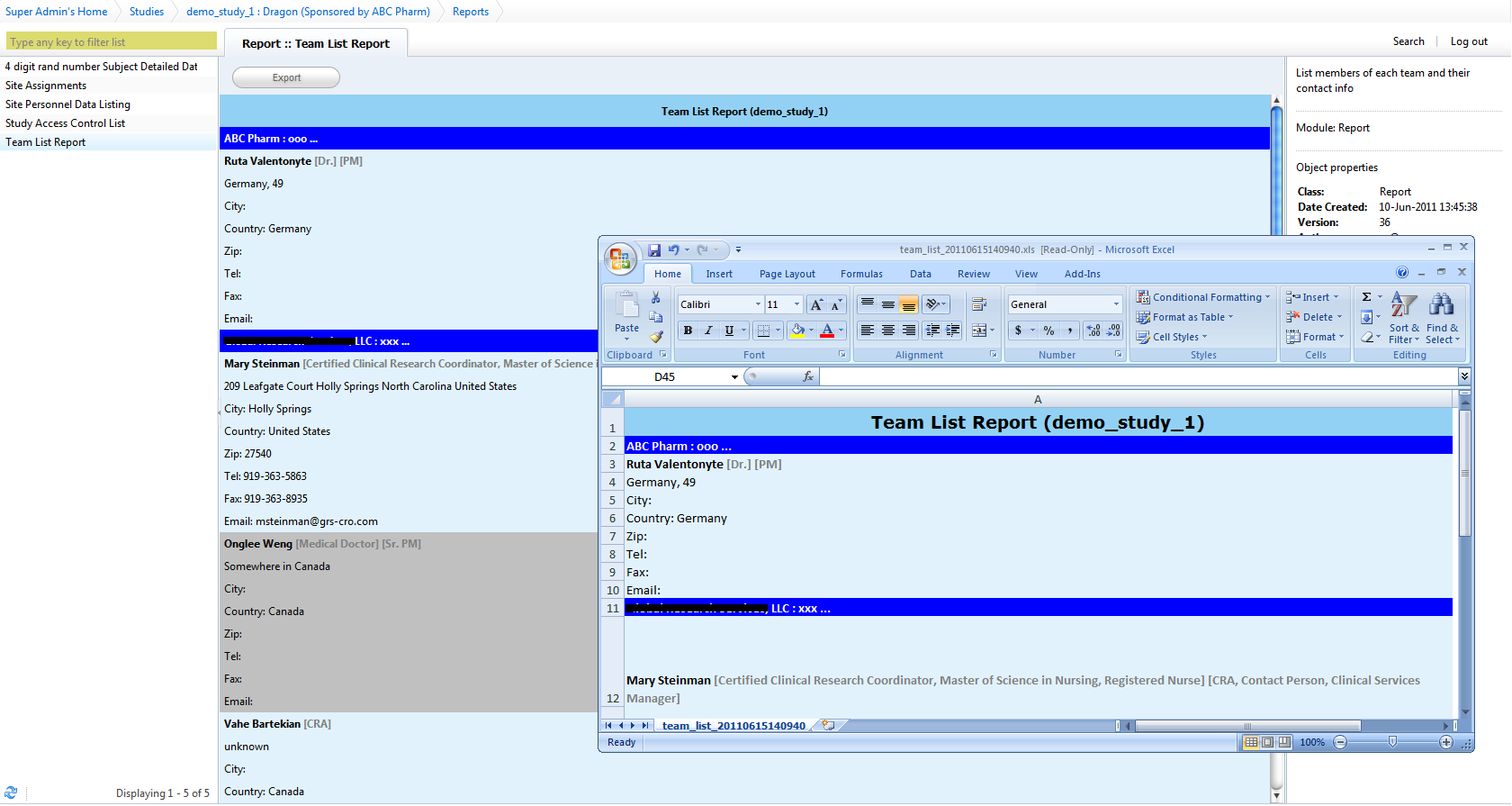Middle align cell contents
Image resolution: width=1512 pixels, height=806 pixels.
pyautogui.click(x=888, y=304)
